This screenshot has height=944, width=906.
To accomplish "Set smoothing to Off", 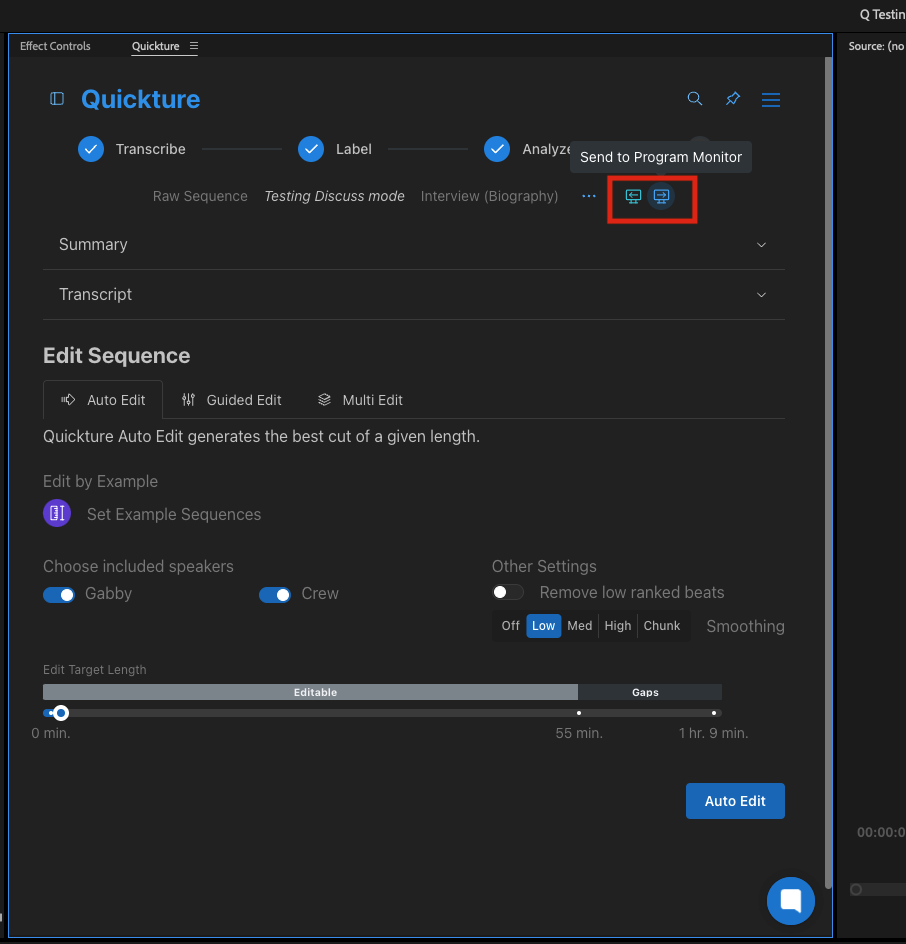I will click(x=510, y=626).
